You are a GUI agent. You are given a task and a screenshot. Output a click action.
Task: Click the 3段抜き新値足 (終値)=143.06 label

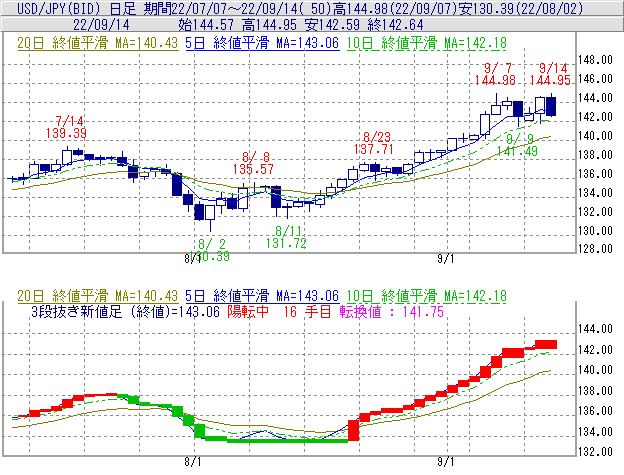(125, 311)
